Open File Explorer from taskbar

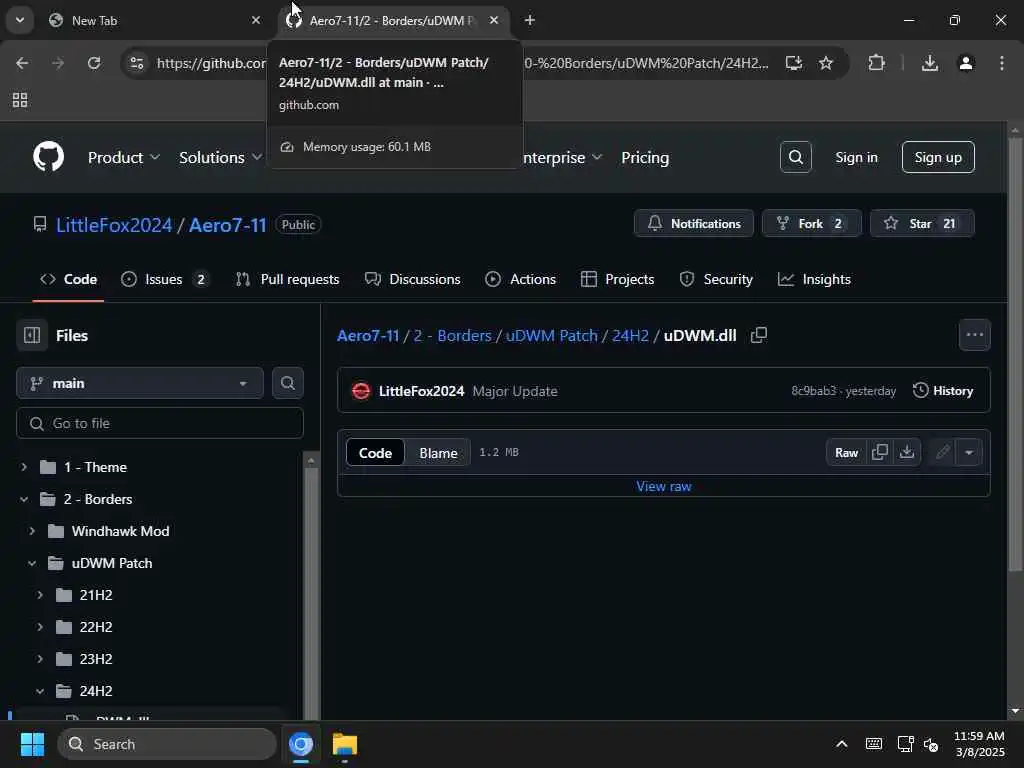click(x=344, y=744)
